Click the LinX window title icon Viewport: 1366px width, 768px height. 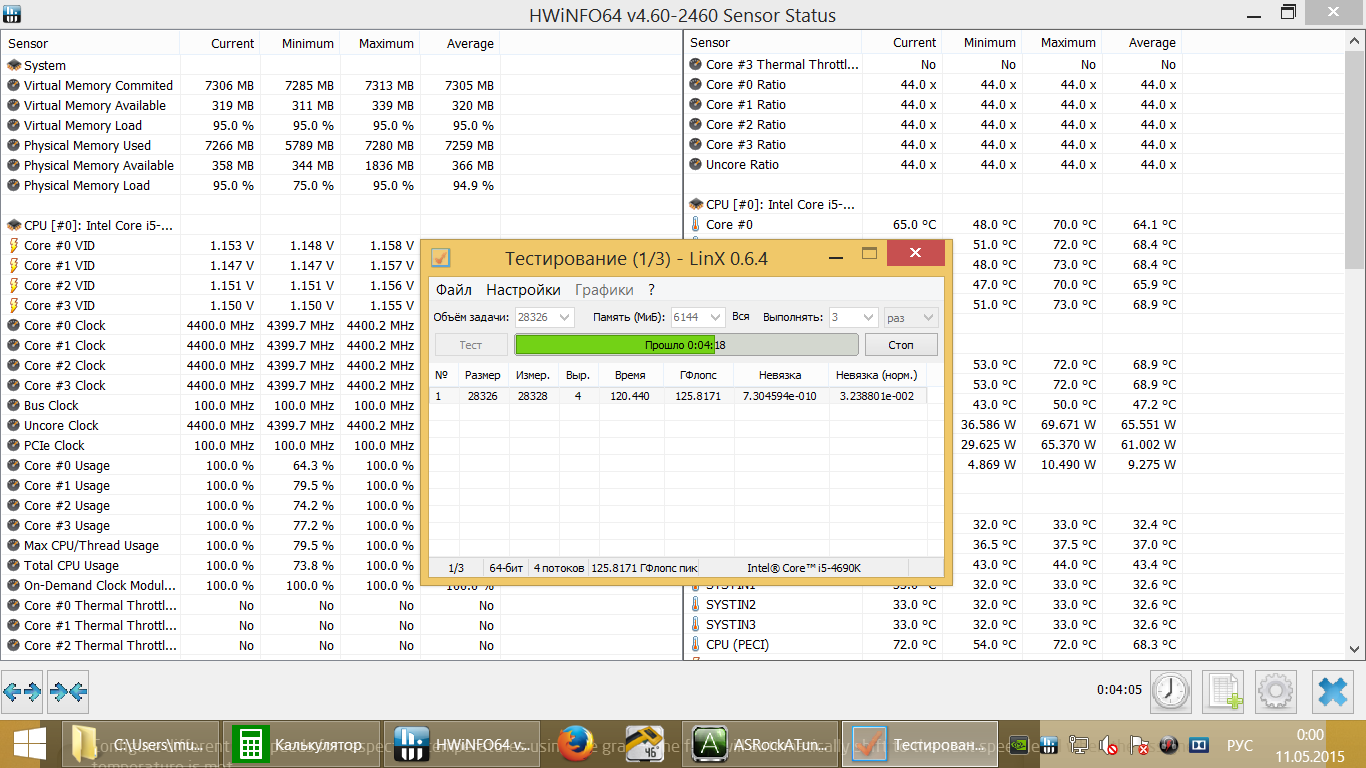(440, 258)
